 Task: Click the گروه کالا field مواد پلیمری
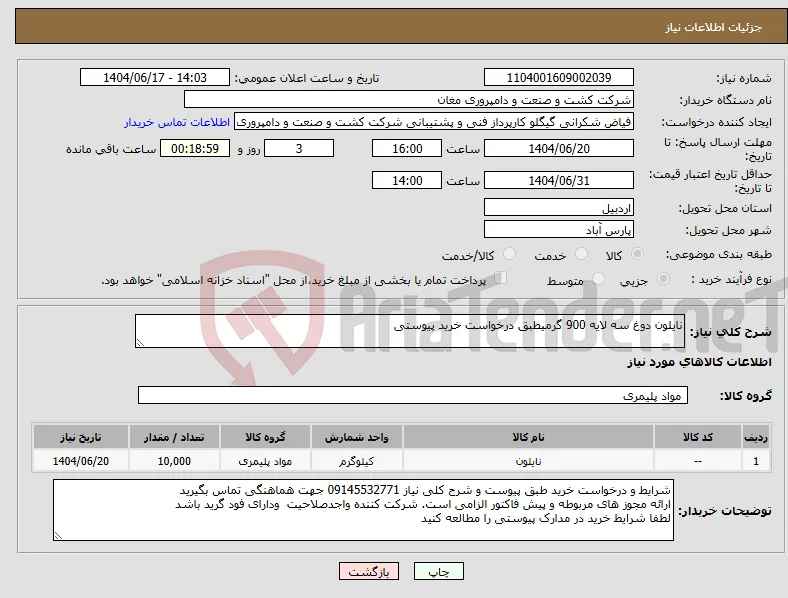[413, 395]
